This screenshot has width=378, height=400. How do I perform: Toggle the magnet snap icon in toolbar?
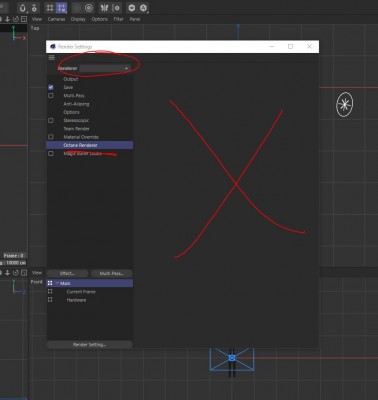pyautogui.click(x=22, y=8)
